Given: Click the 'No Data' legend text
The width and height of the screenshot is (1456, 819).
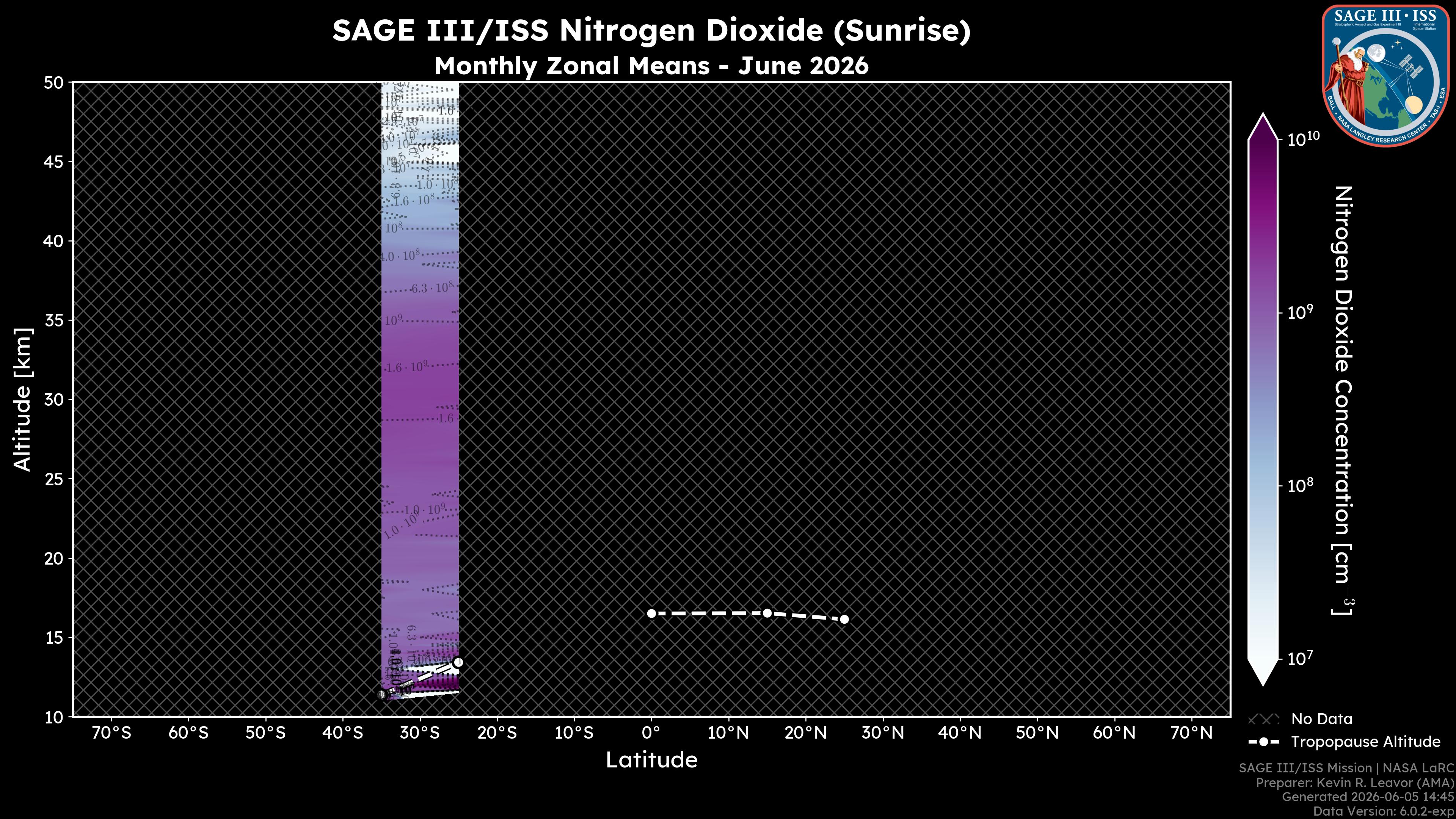Looking at the screenshot, I should [x=1321, y=719].
